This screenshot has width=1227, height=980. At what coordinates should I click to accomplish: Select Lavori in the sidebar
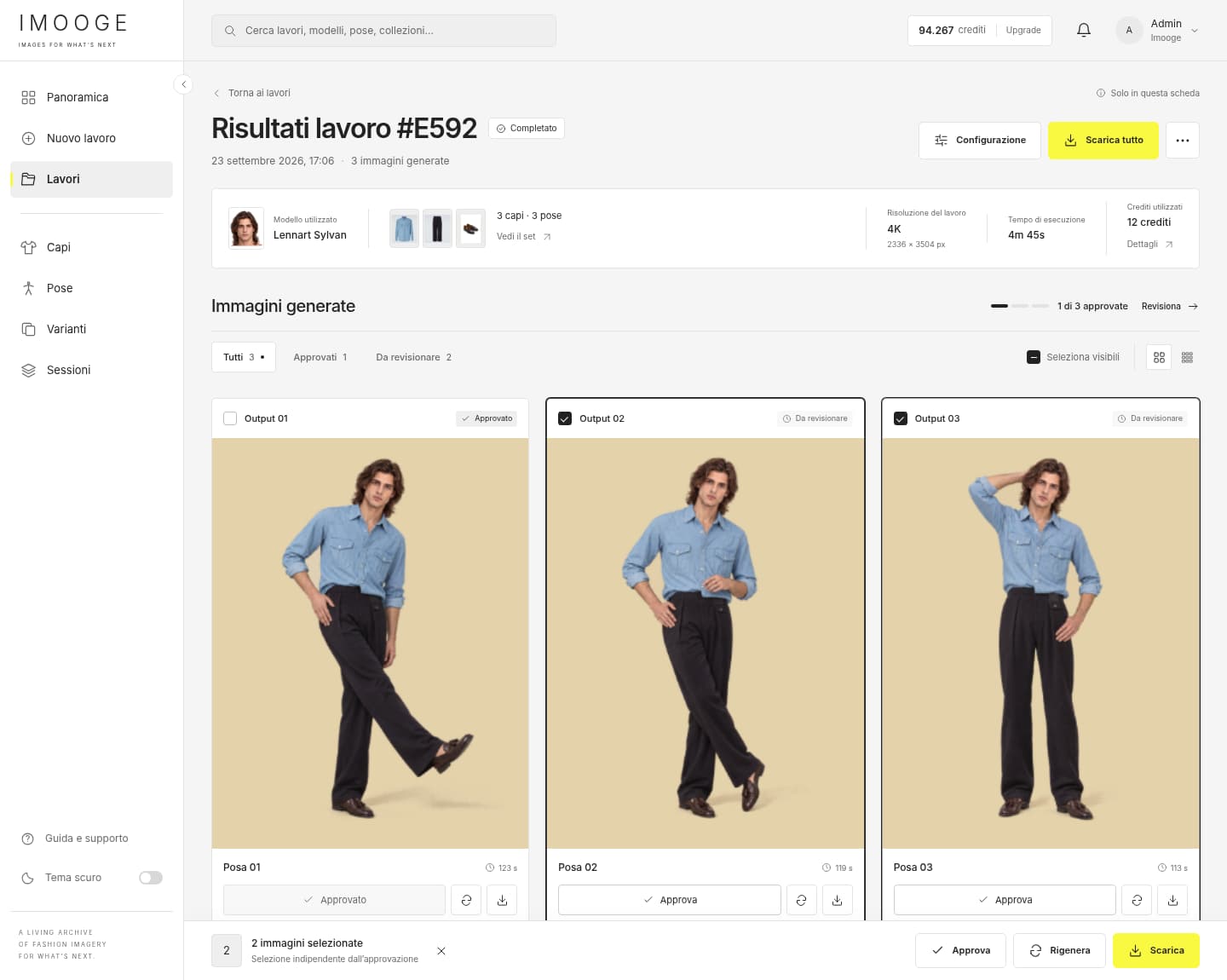pos(91,179)
